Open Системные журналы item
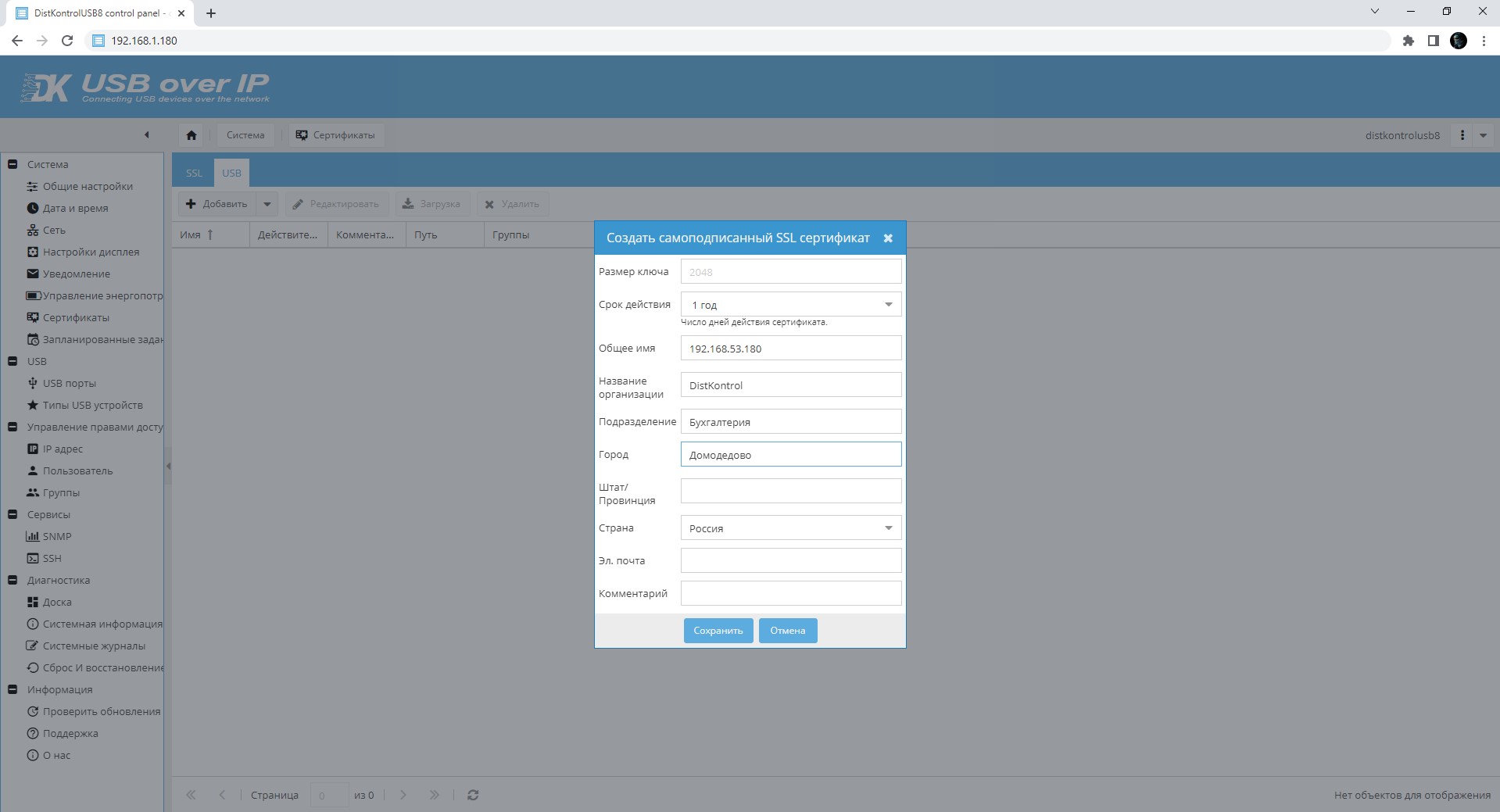This screenshot has width=1500, height=812. click(94, 646)
